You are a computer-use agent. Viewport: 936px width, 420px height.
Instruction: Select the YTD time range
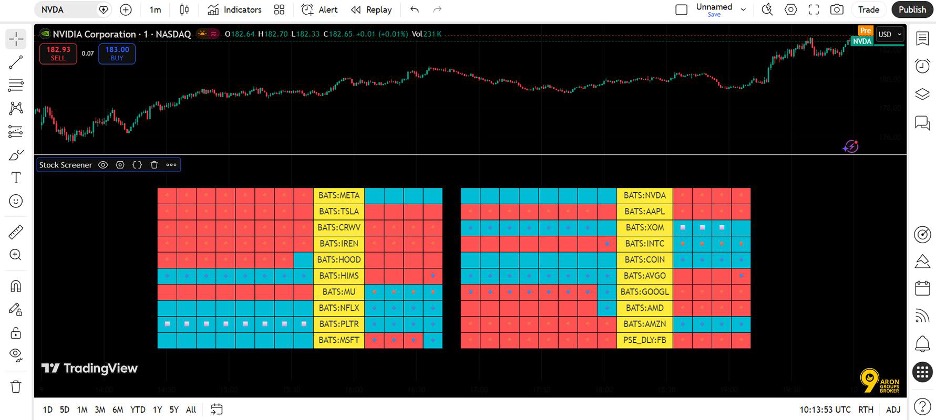tap(138, 410)
